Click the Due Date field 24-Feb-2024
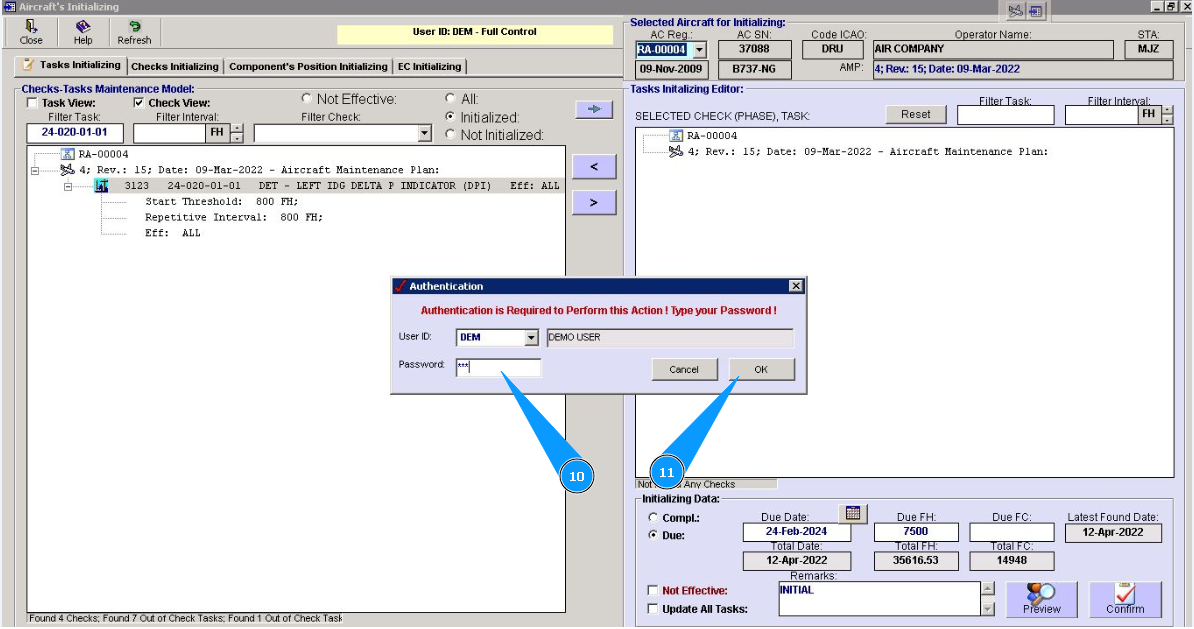This screenshot has width=1194, height=629. pyautogui.click(x=797, y=532)
